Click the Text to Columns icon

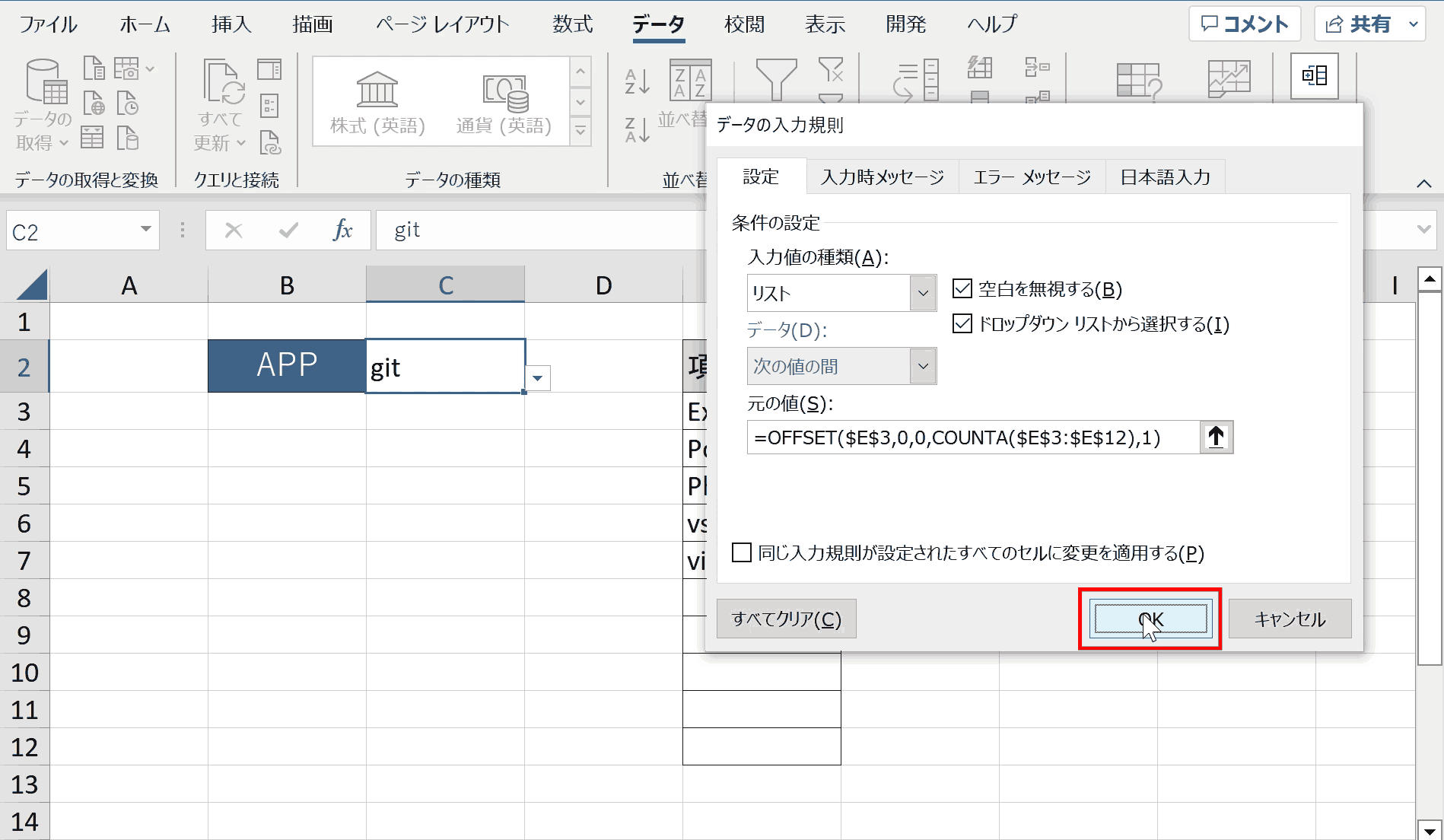tap(916, 81)
